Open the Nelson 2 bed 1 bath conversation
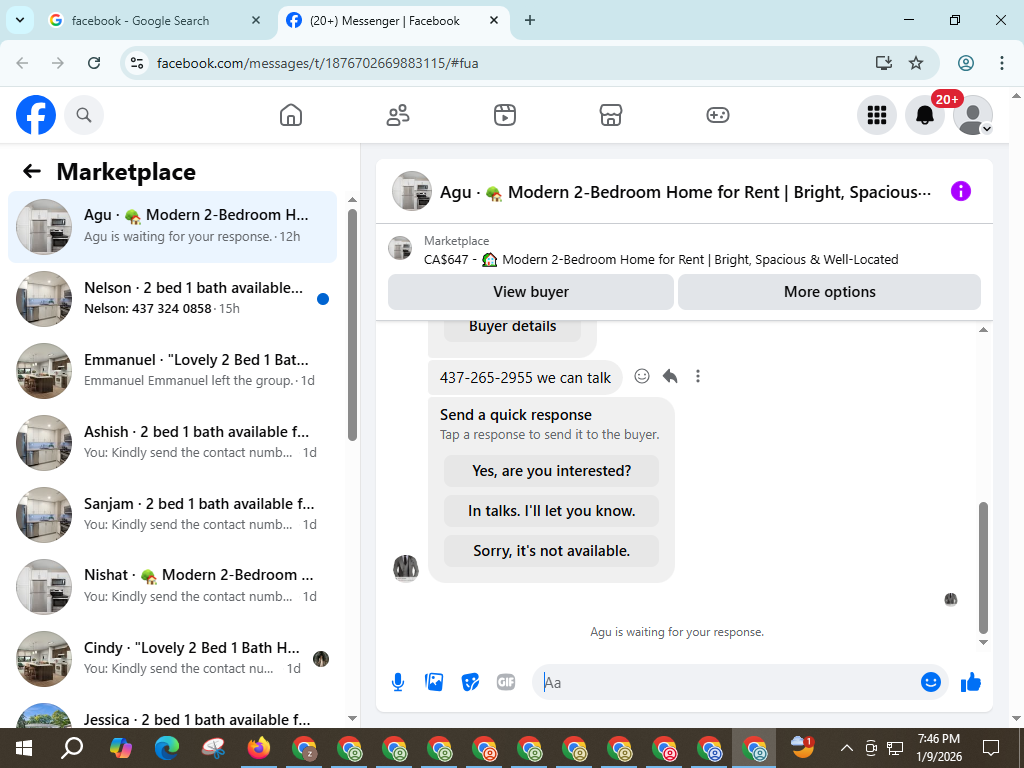Screen dimensions: 1024x768 pos(172,298)
